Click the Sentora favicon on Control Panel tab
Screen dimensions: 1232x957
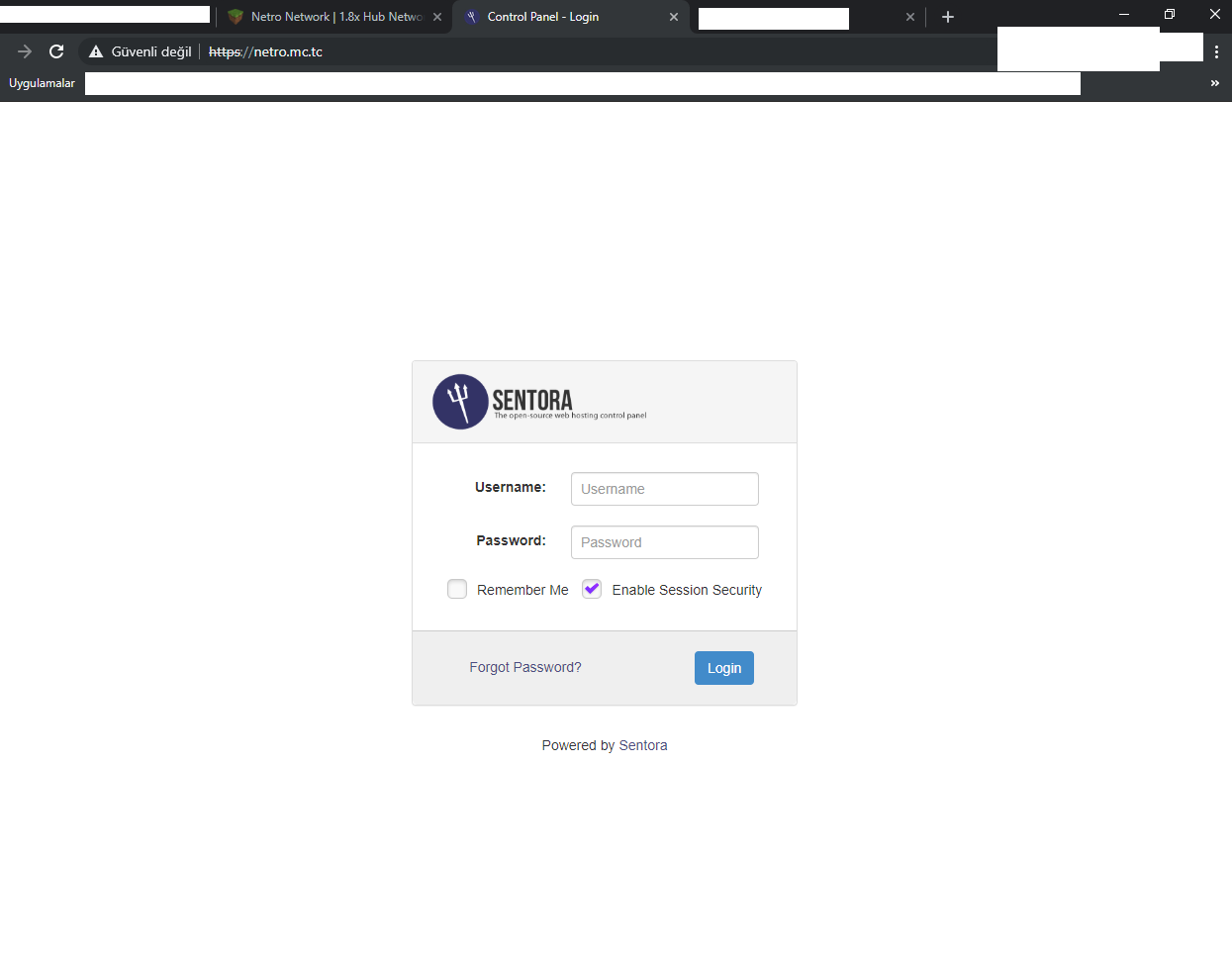472,17
